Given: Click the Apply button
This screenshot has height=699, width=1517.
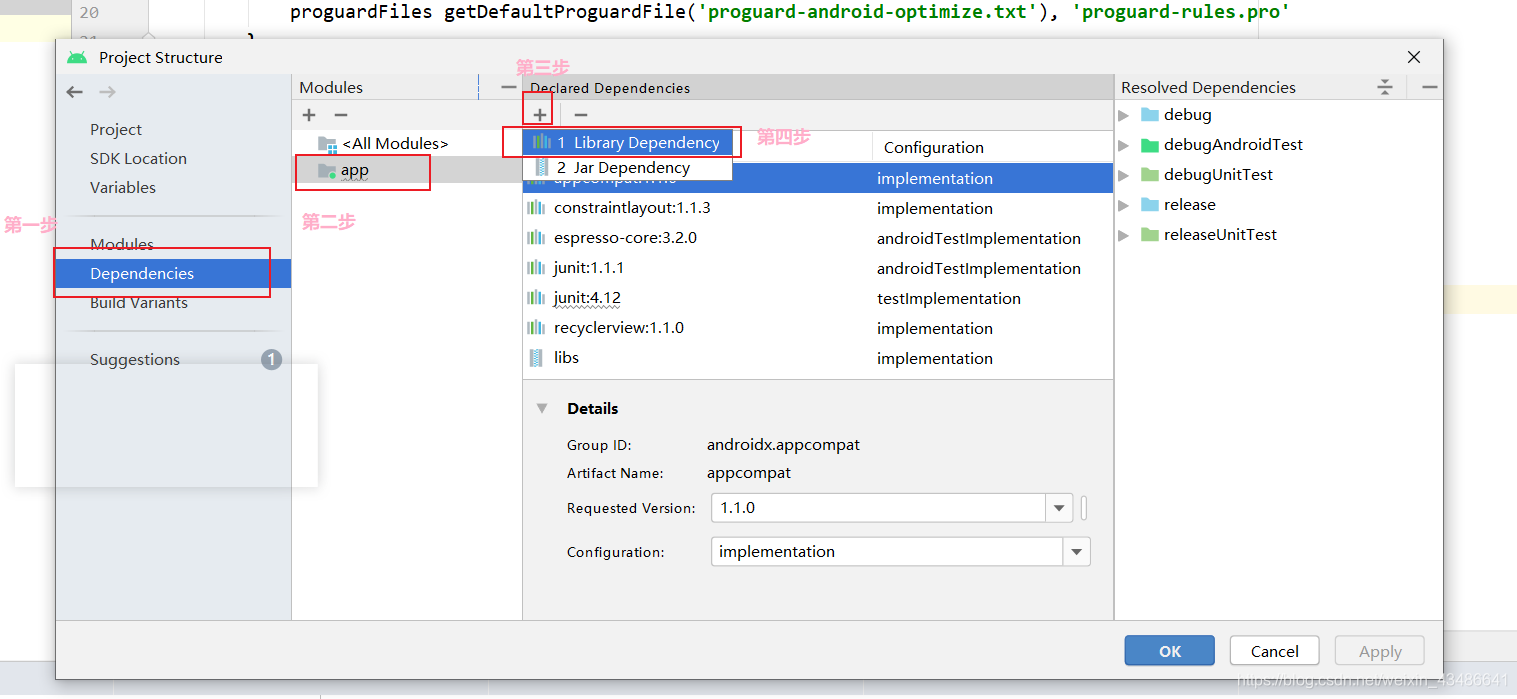Looking at the screenshot, I should (x=1380, y=651).
